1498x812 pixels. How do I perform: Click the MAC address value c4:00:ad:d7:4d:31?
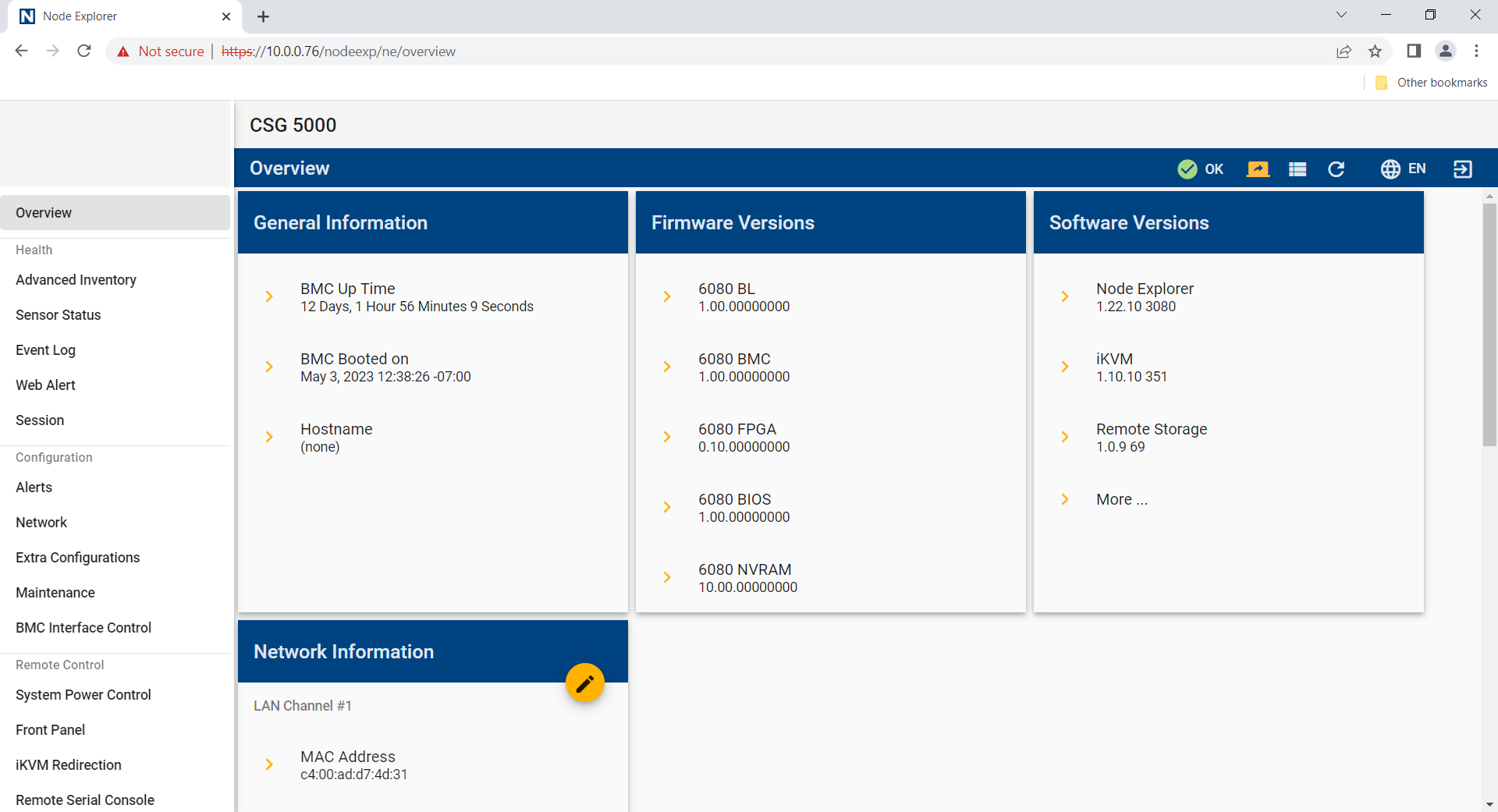[x=354, y=775]
